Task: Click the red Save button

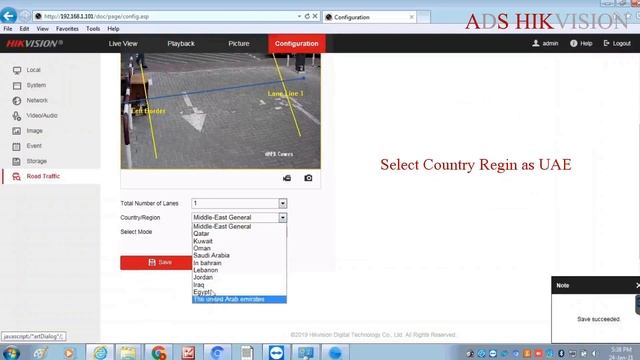Action: coord(156,262)
